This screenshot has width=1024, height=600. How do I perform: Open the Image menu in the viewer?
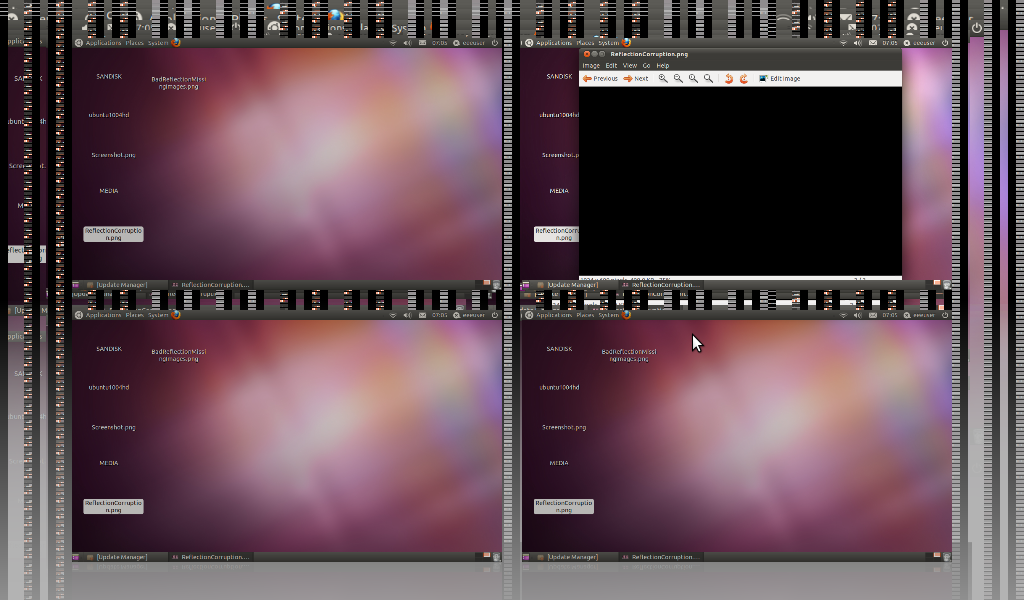pyautogui.click(x=591, y=66)
